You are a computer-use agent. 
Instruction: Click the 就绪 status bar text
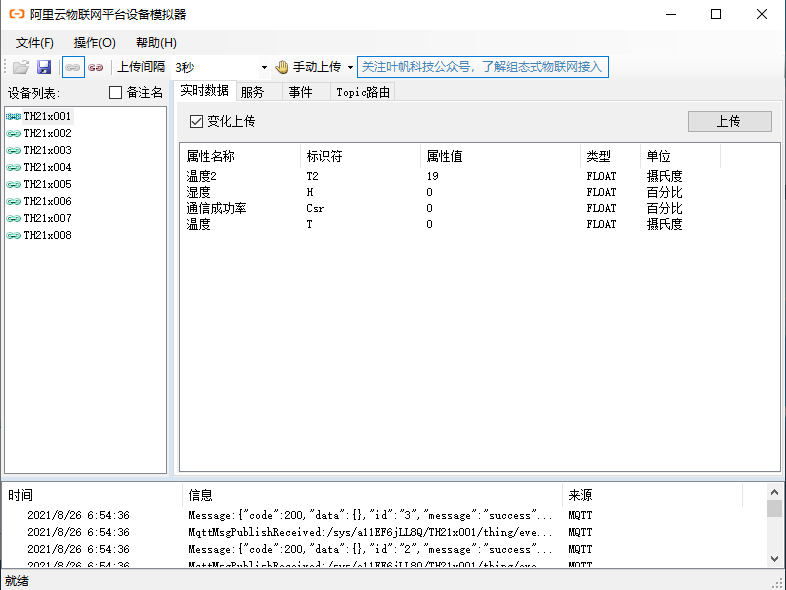(x=17, y=581)
